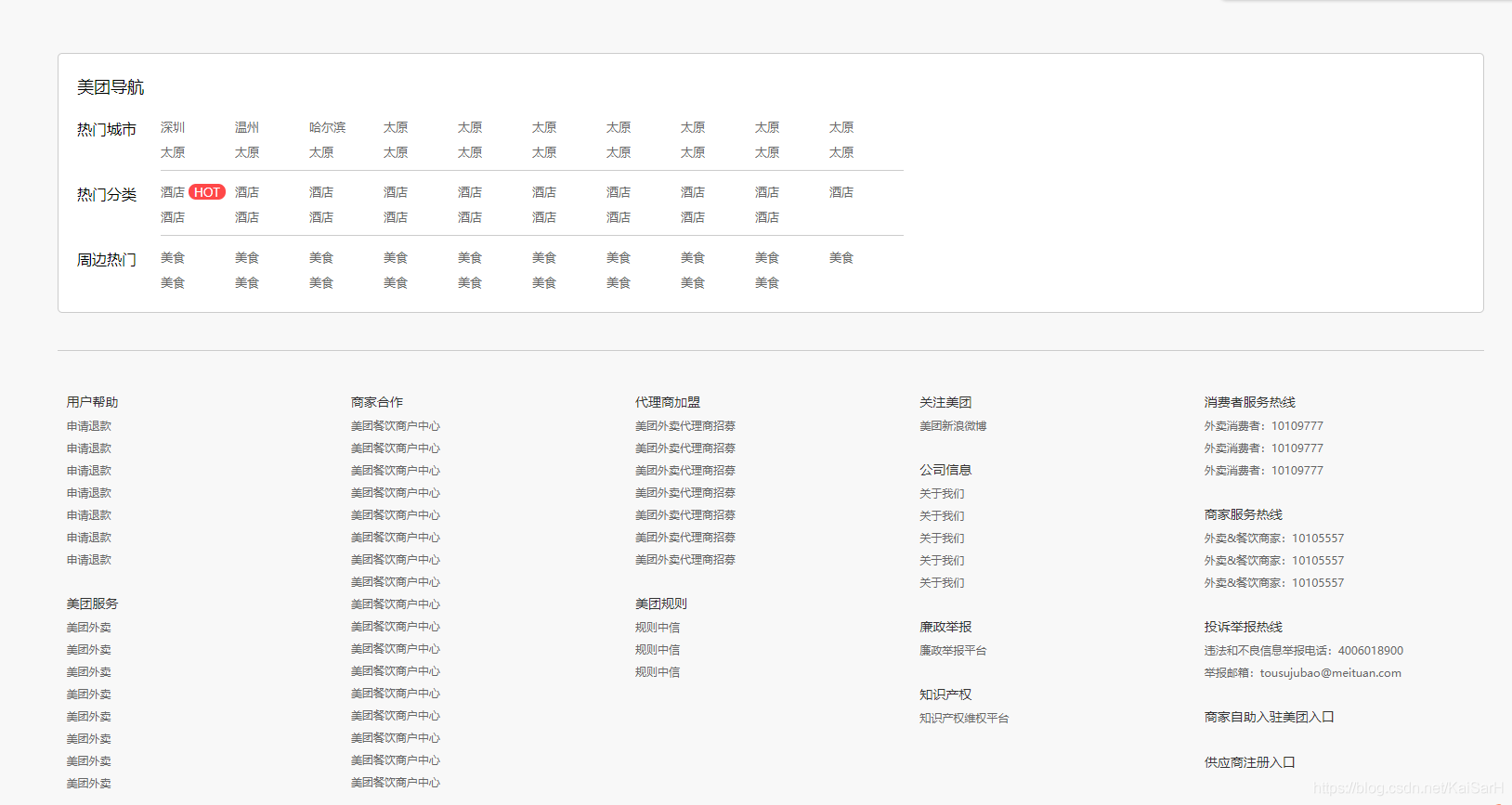The image size is (1512, 805).
Task: Click 商家自助入驻美团入口 link
Action: coord(1270,717)
